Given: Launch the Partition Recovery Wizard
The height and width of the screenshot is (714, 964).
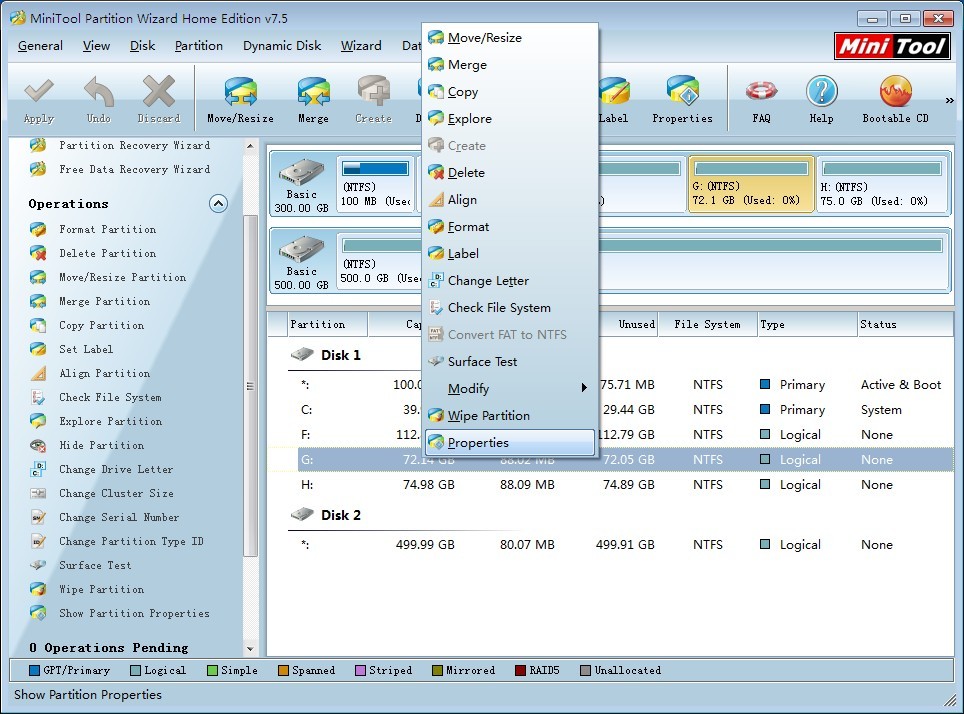Looking at the screenshot, I should [x=135, y=145].
